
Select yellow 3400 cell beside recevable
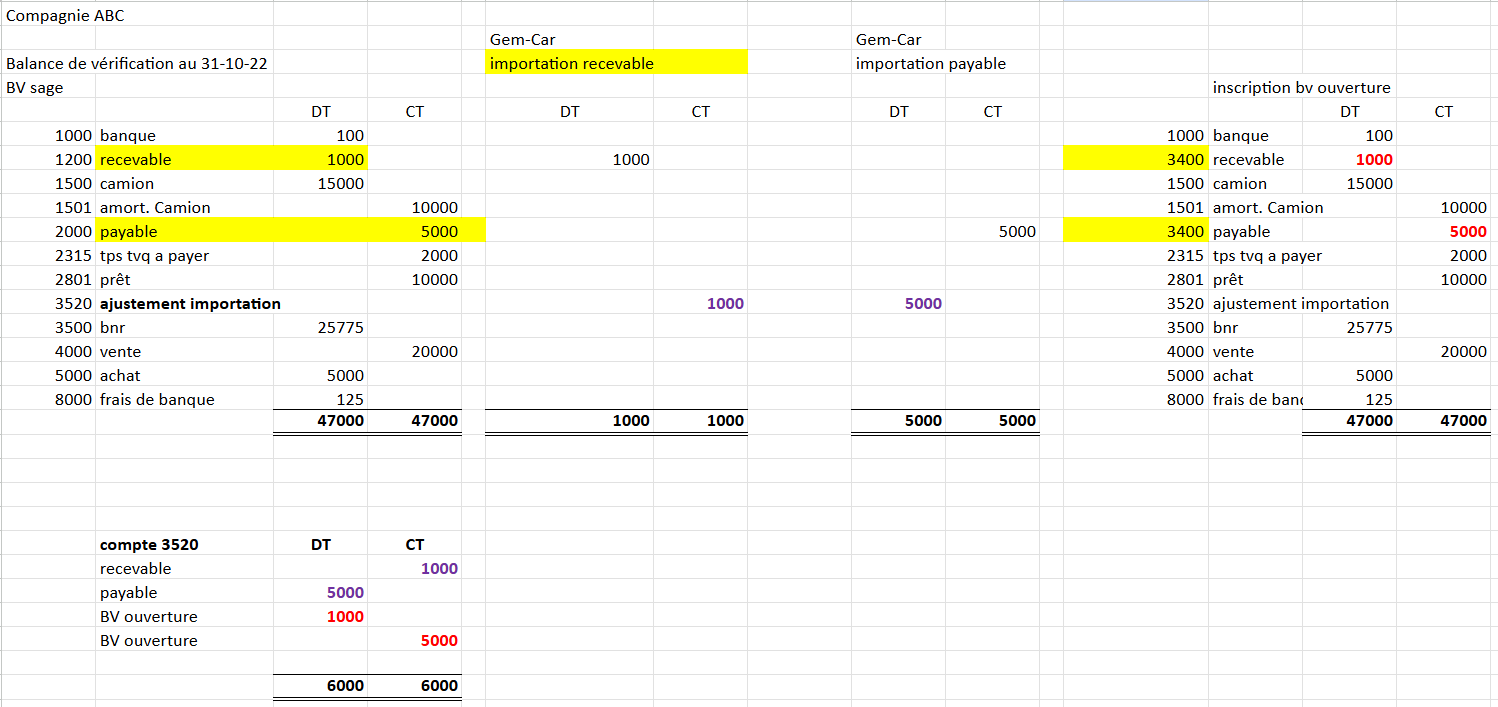coord(1185,160)
